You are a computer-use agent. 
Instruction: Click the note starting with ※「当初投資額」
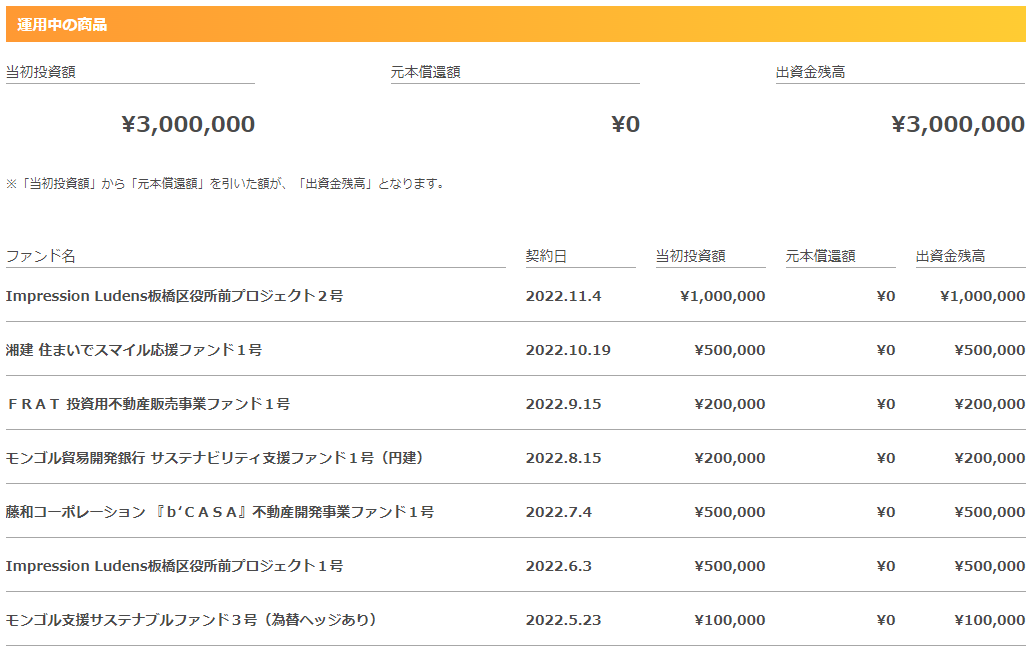[x=227, y=183]
